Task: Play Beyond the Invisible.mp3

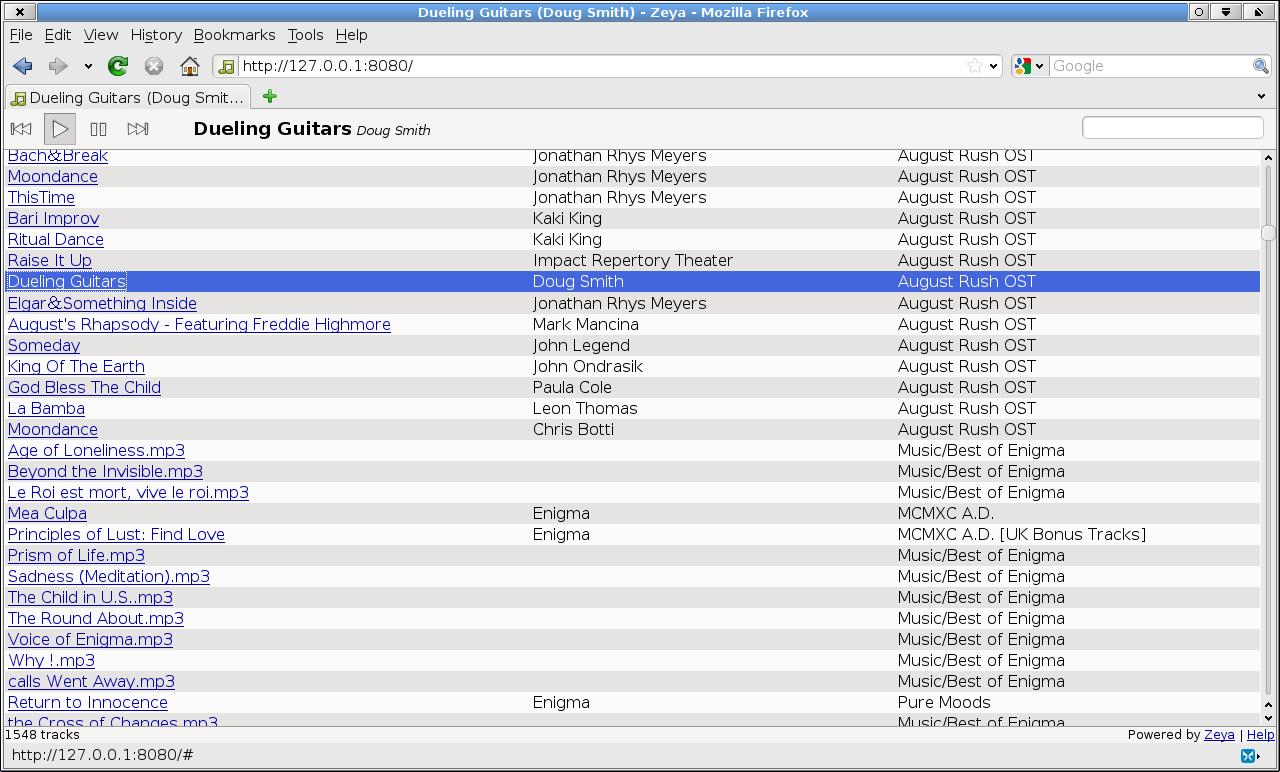Action: click(x=105, y=472)
